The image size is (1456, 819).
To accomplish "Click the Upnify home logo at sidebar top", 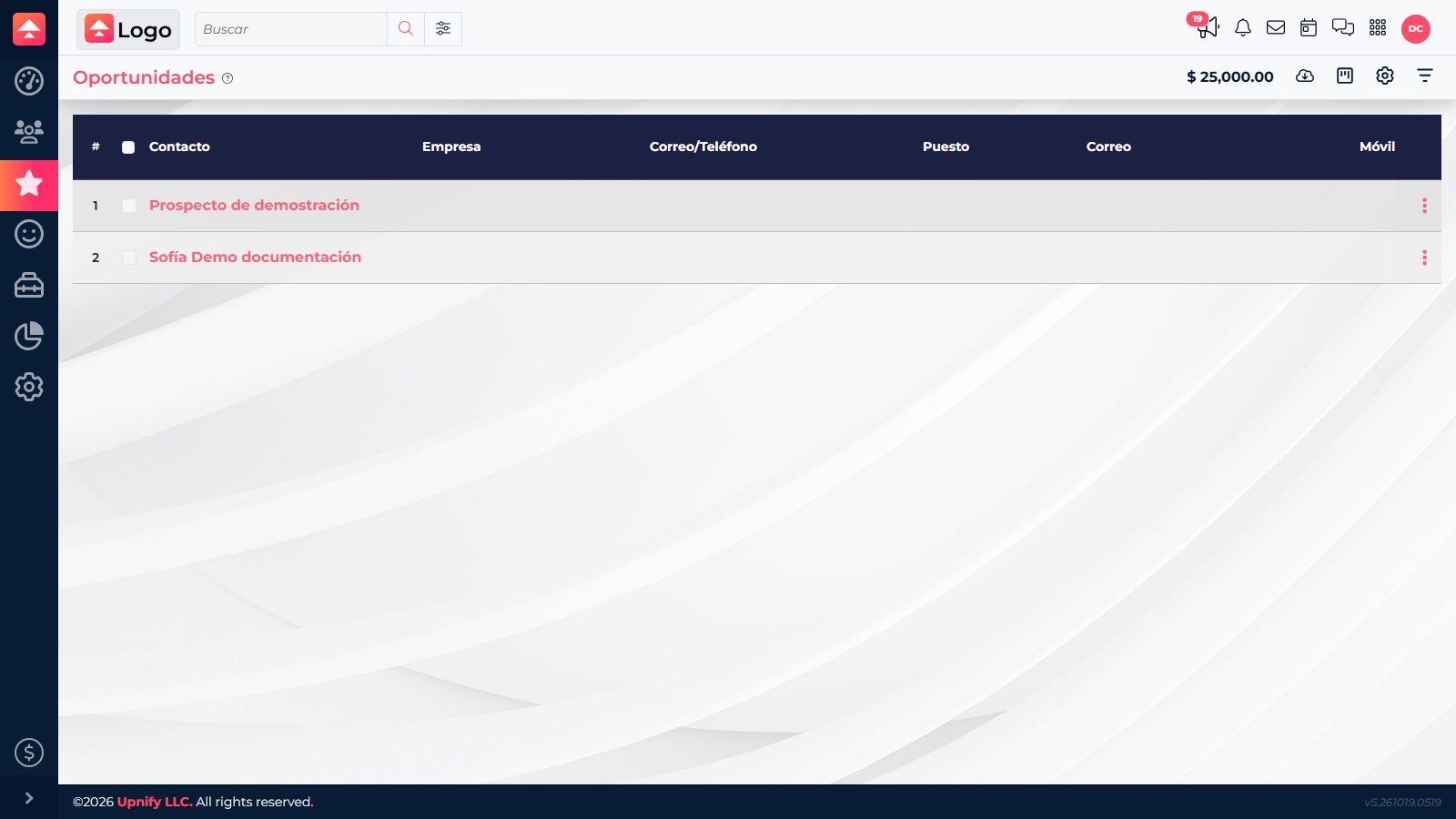I will [x=29, y=29].
